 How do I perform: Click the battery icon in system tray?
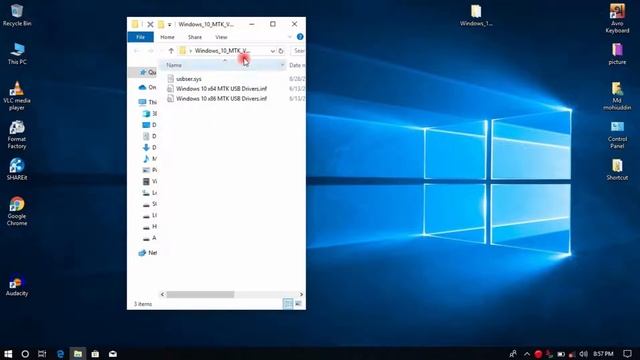(x=561, y=354)
